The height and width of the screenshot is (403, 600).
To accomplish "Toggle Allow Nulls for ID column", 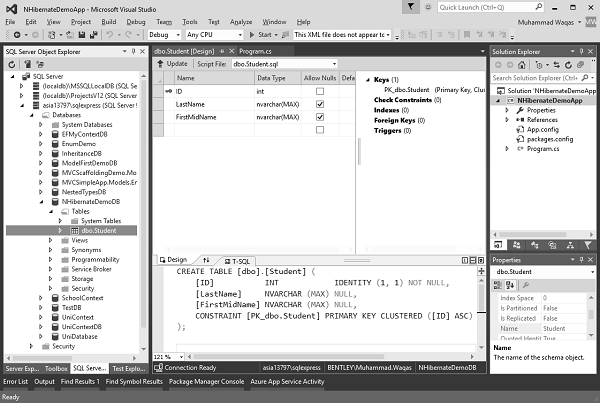I will [x=320, y=91].
